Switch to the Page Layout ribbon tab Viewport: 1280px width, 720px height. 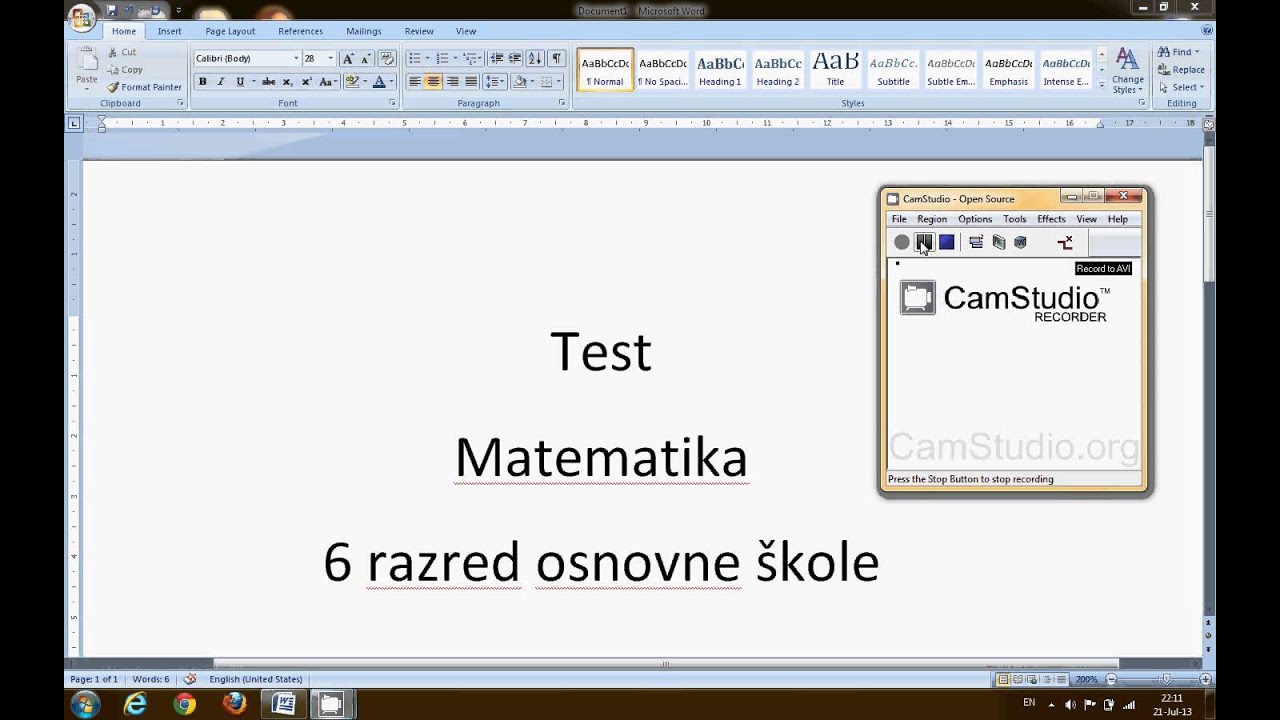(x=230, y=31)
